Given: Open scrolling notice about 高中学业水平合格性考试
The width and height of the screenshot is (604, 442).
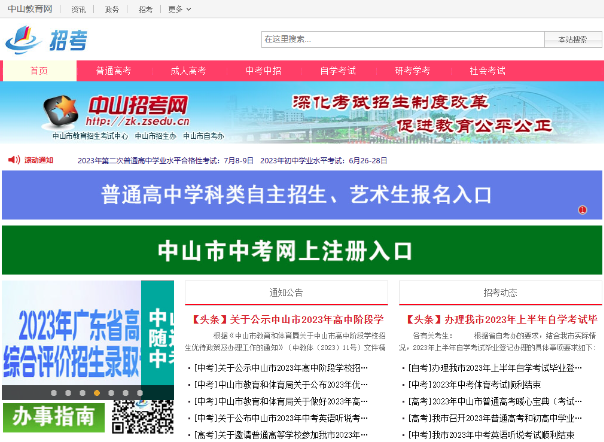Looking at the screenshot, I should pos(166,160).
